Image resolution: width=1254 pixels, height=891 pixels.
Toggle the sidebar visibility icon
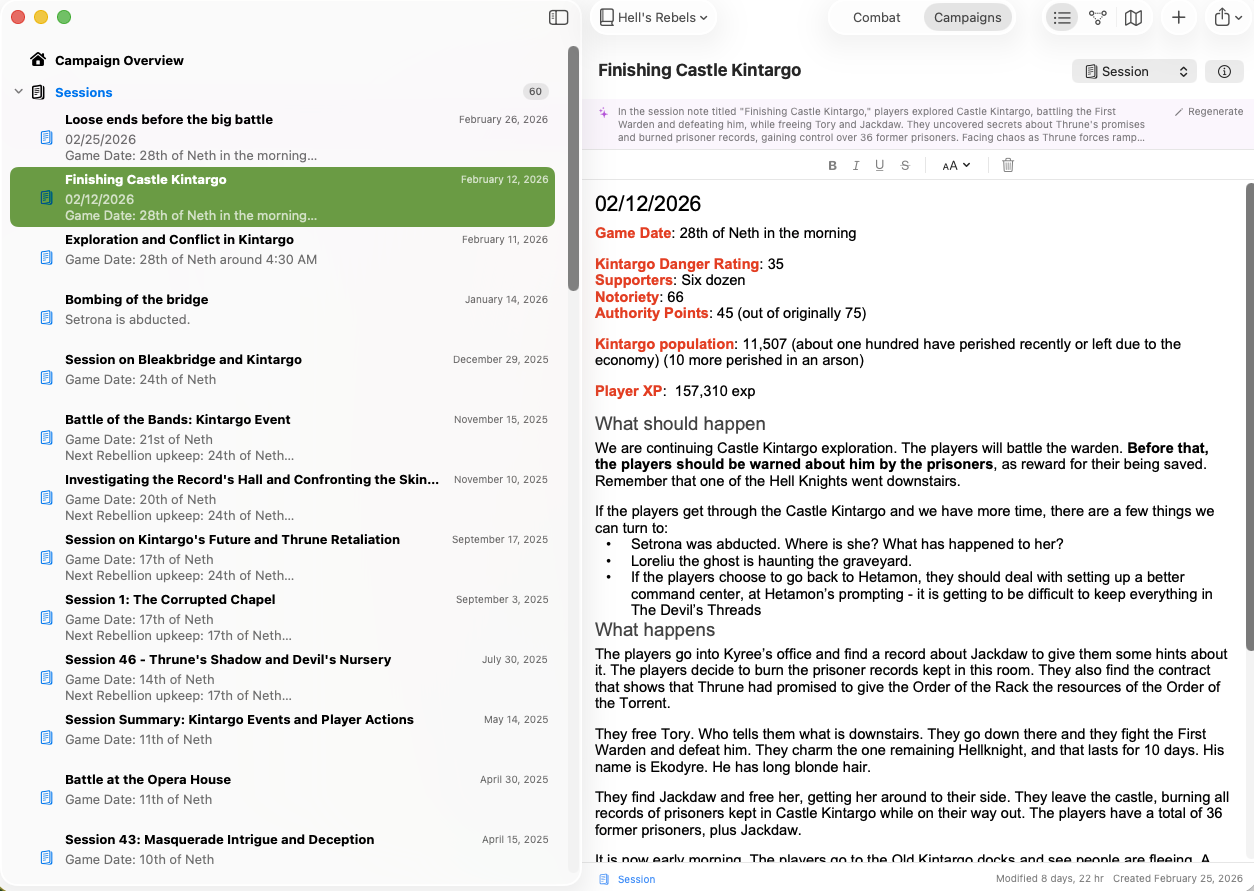click(x=559, y=18)
